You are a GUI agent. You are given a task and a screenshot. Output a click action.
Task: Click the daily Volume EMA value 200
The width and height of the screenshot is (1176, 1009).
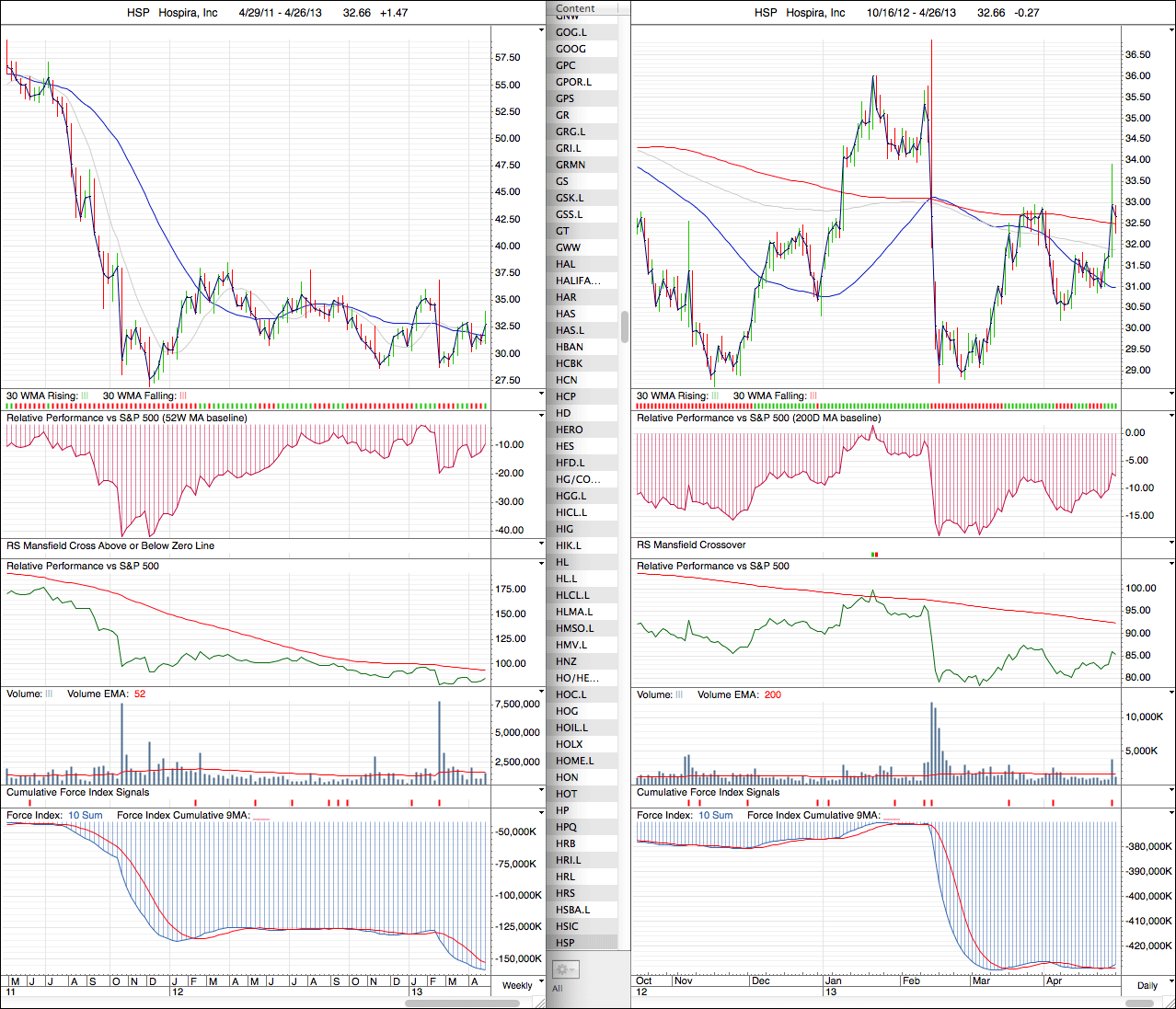(772, 694)
